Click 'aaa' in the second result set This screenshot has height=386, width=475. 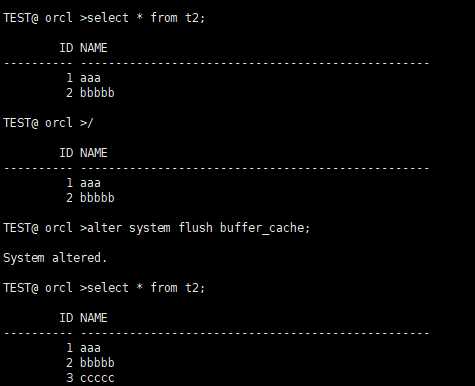[90, 183]
